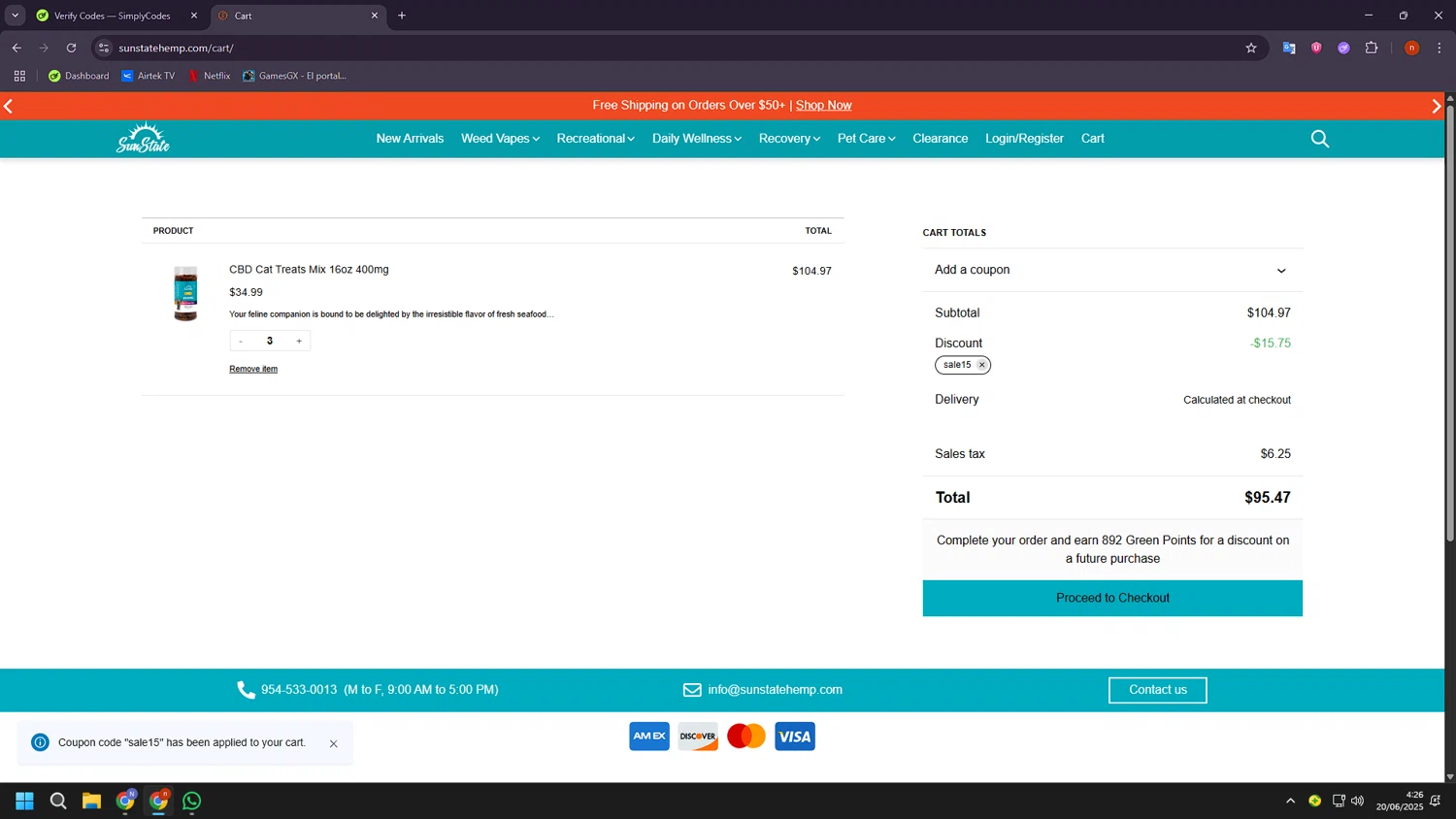Open the Chrome profile avatar
The height and width of the screenshot is (819, 1456).
(x=1412, y=48)
